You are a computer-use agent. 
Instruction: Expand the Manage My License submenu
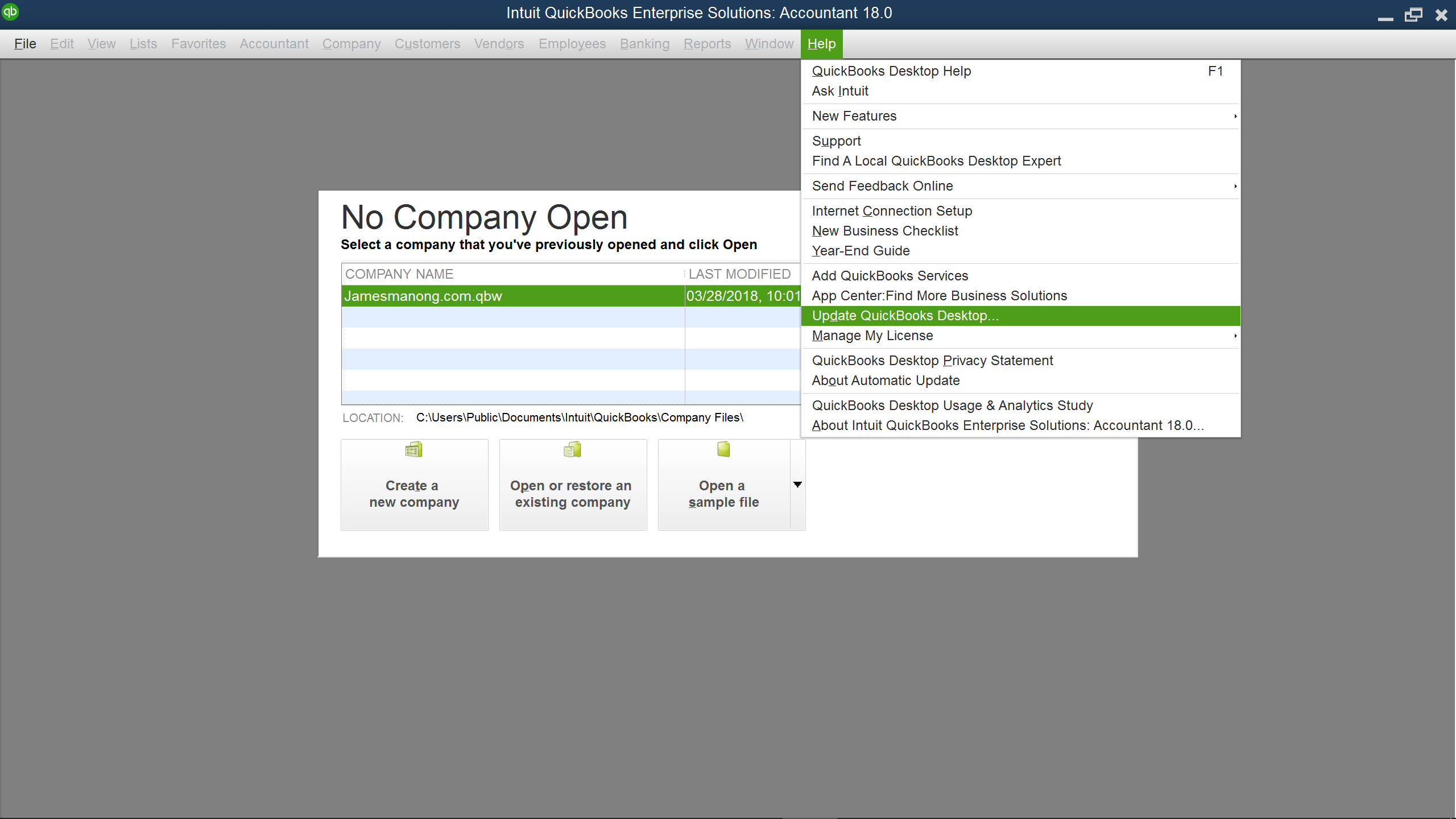(x=1234, y=336)
